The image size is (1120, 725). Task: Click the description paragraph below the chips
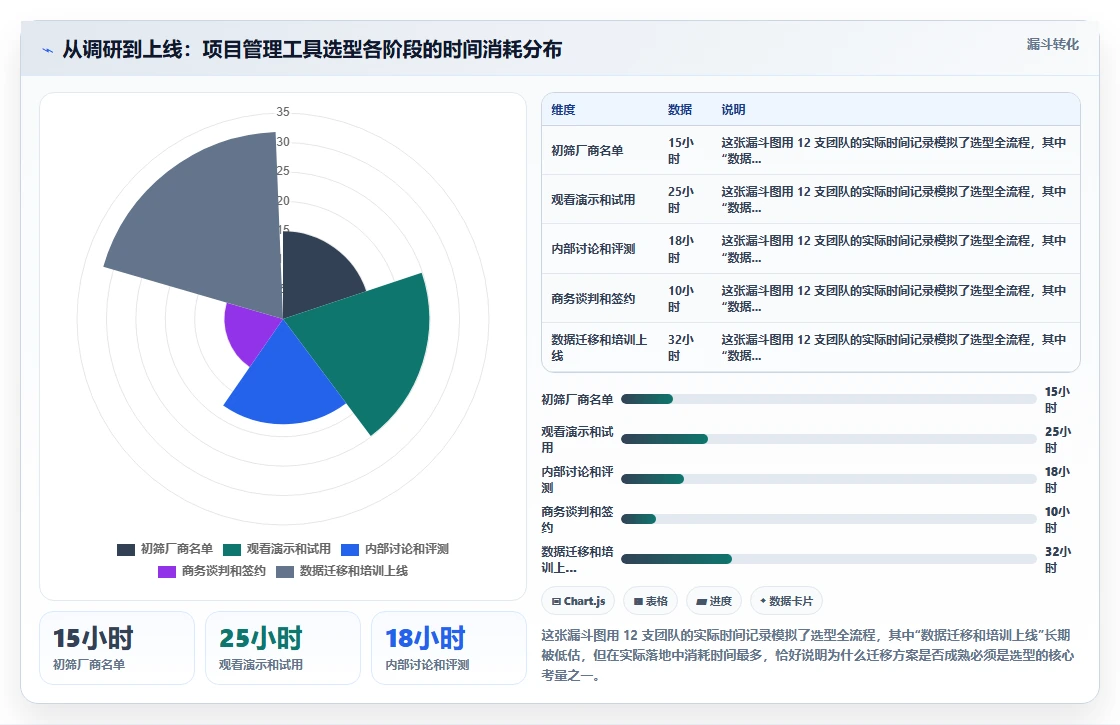[808, 655]
